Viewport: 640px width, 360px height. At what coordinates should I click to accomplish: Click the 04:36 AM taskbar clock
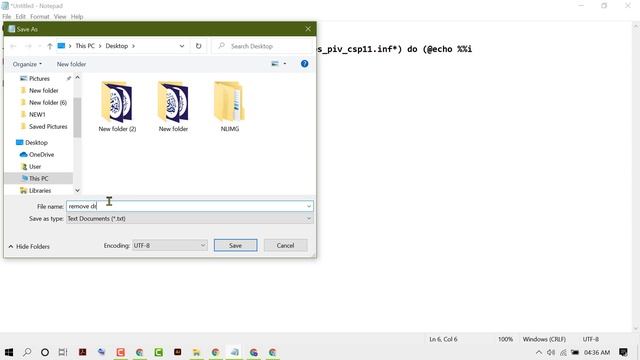click(597, 352)
